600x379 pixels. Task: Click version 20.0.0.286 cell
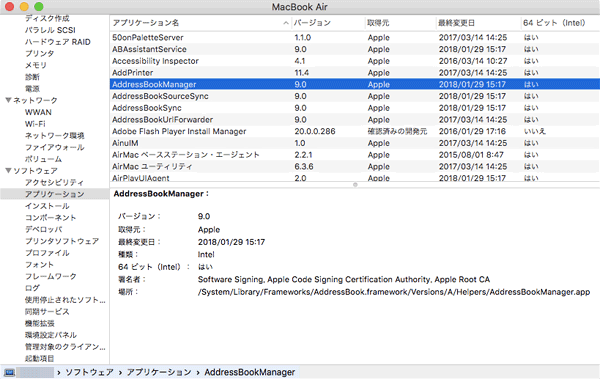tap(315, 131)
